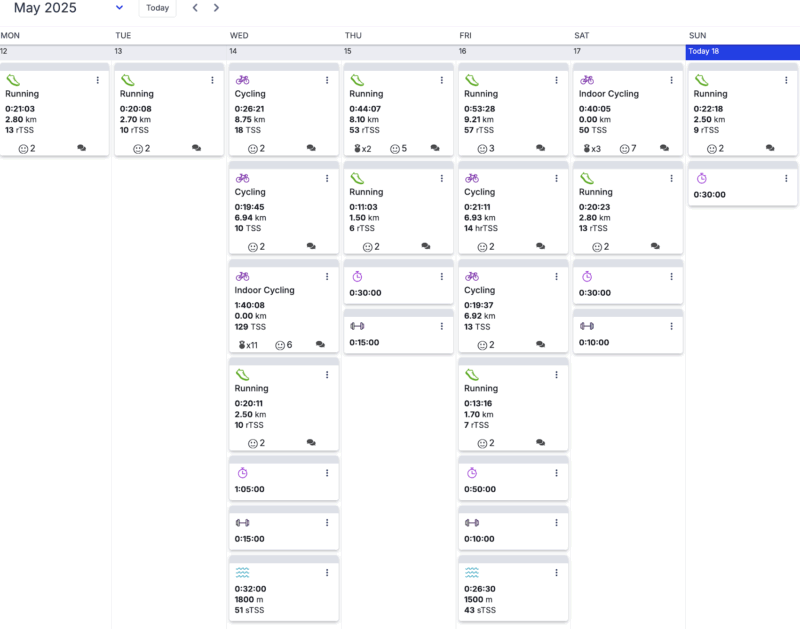Click the swim icon on Wednesday's 1800 m workout

[242, 572]
